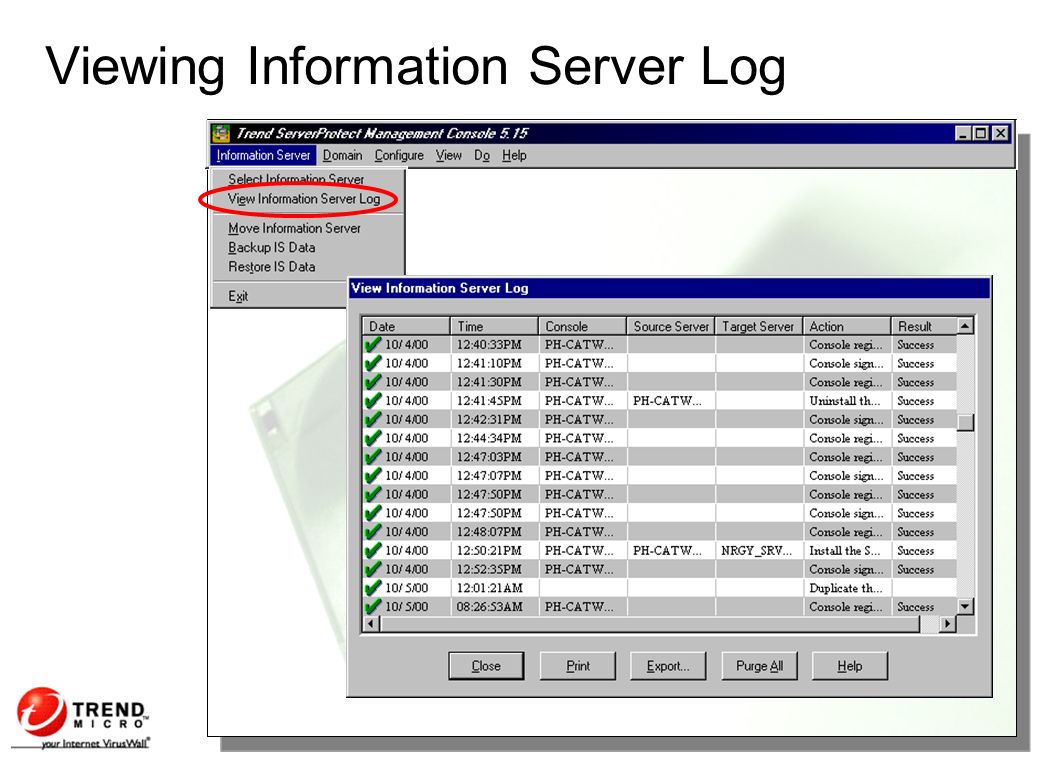Select Backup IS Data menu entry
This screenshot has height=768, width=1056.
[271, 248]
